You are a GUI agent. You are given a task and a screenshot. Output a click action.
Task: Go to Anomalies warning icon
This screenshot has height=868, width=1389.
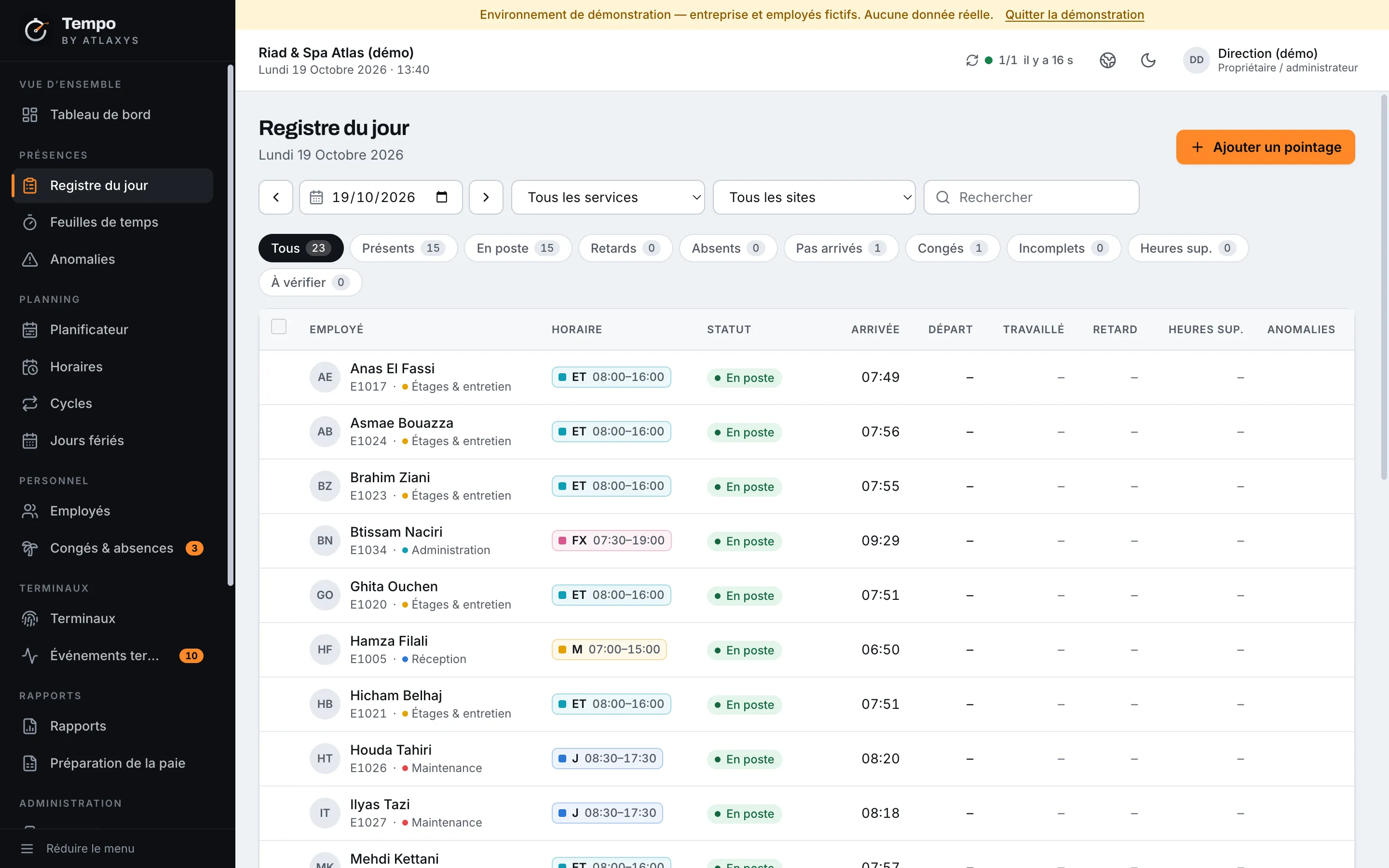(x=30, y=259)
